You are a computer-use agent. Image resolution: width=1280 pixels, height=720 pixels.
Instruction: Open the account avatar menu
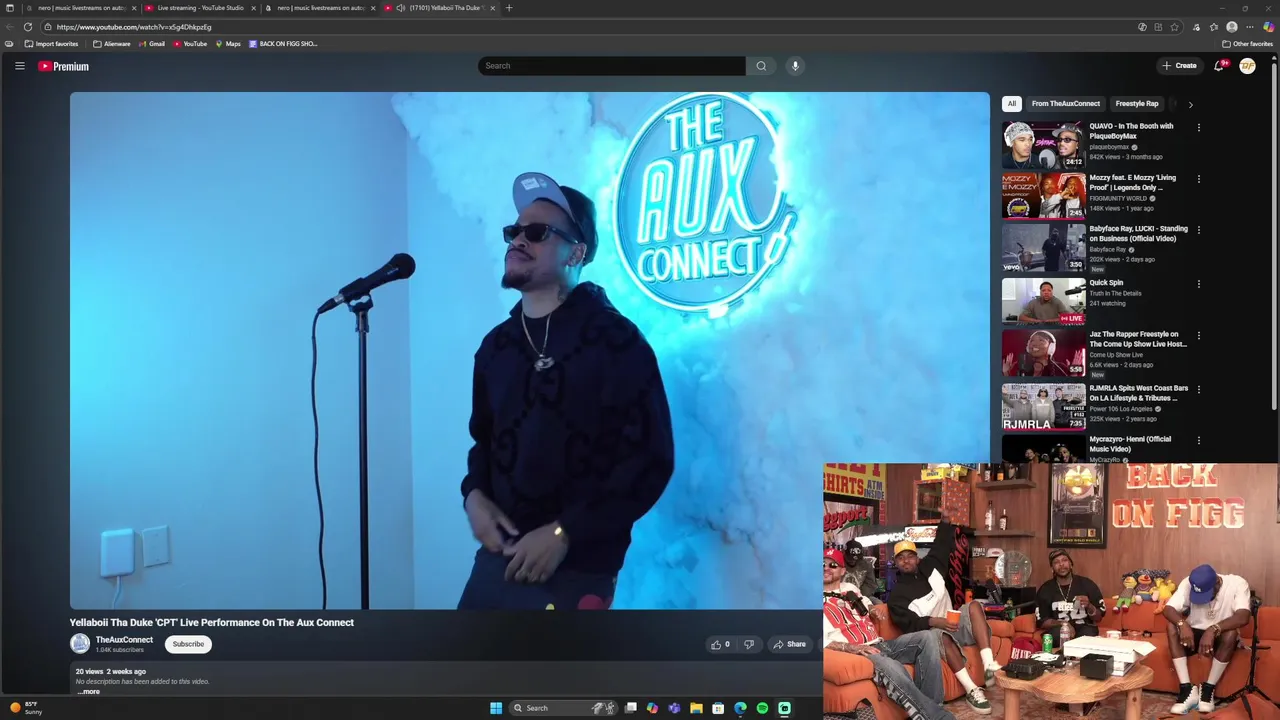click(x=1247, y=66)
